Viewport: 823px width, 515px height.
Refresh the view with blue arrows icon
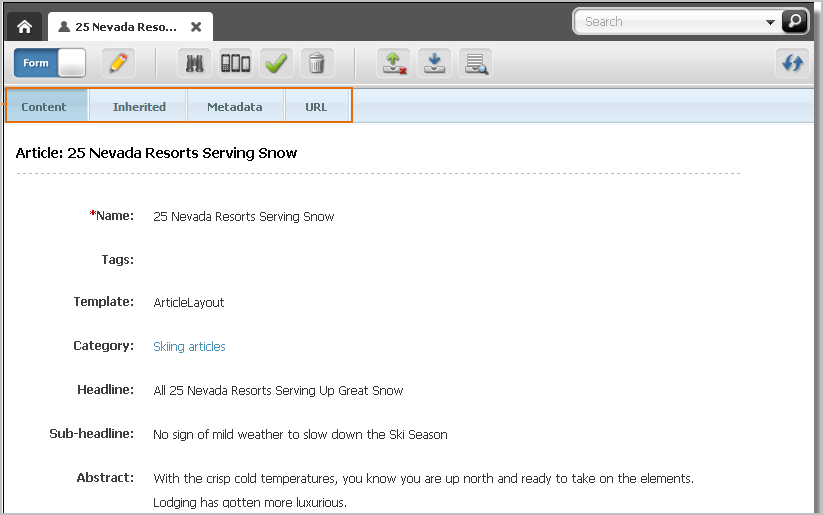pos(793,64)
